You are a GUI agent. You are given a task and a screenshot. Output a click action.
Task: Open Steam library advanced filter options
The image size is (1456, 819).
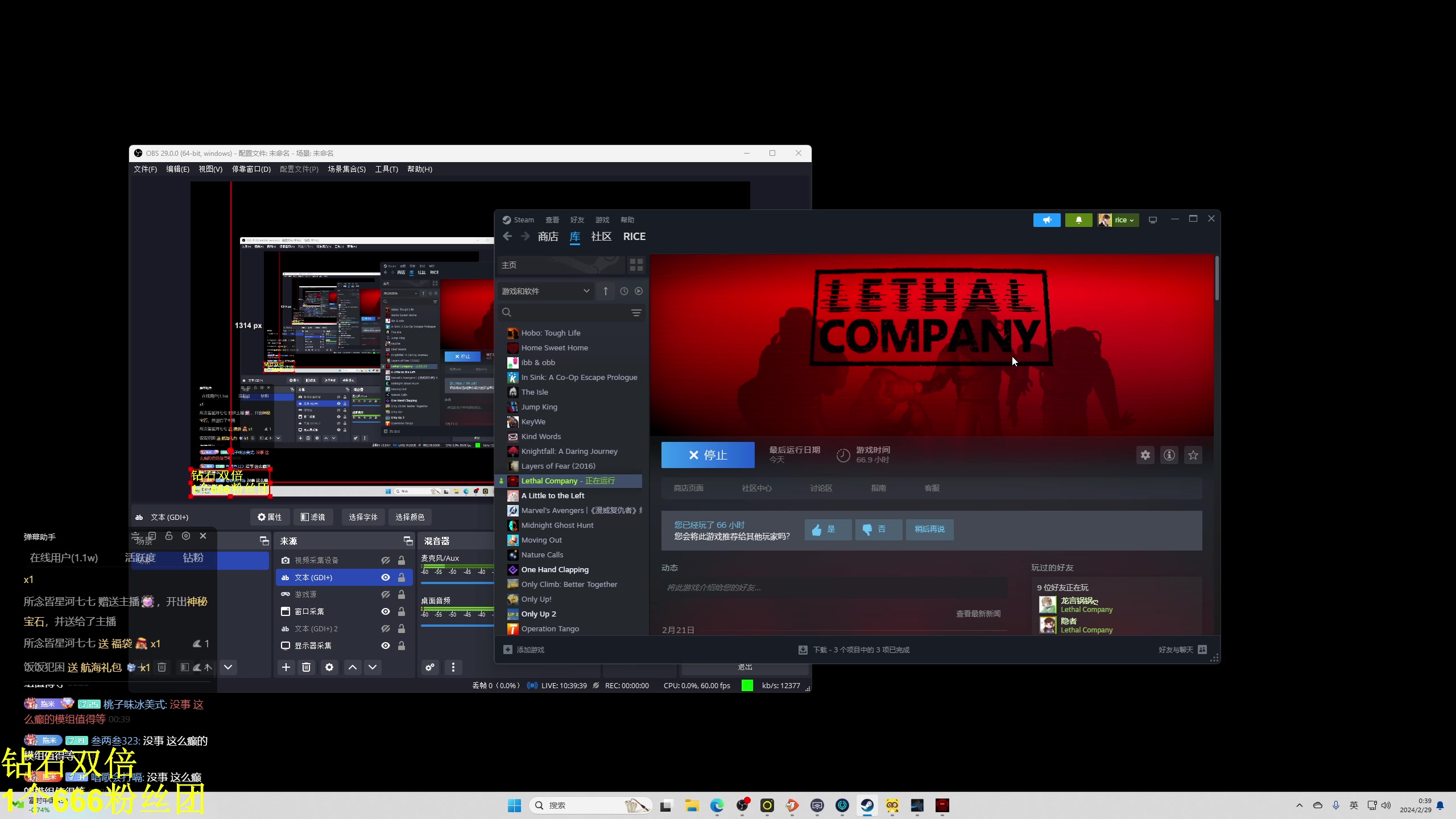pyautogui.click(x=636, y=313)
